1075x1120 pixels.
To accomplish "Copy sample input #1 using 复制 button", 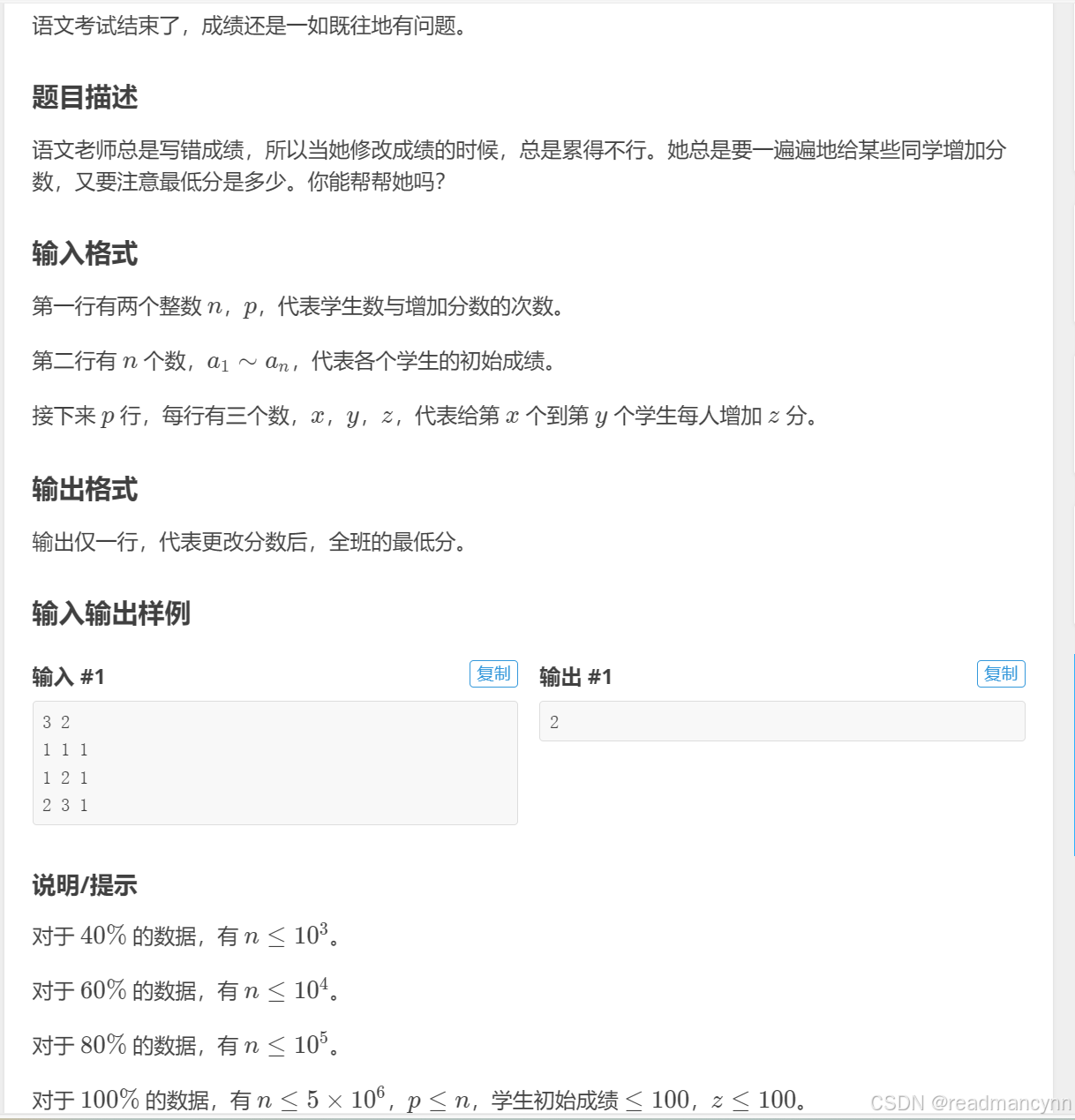I will coord(493,673).
